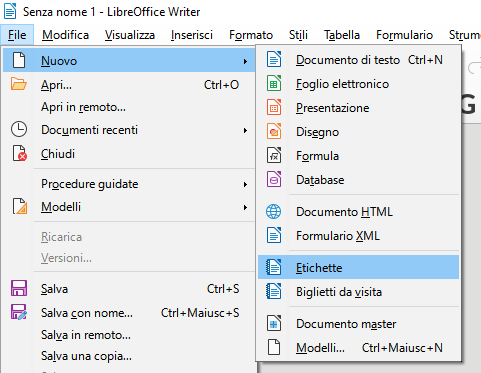Click the open folder icon beside Apri
The height and width of the screenshot is (373, 481).
coord(18,84)
